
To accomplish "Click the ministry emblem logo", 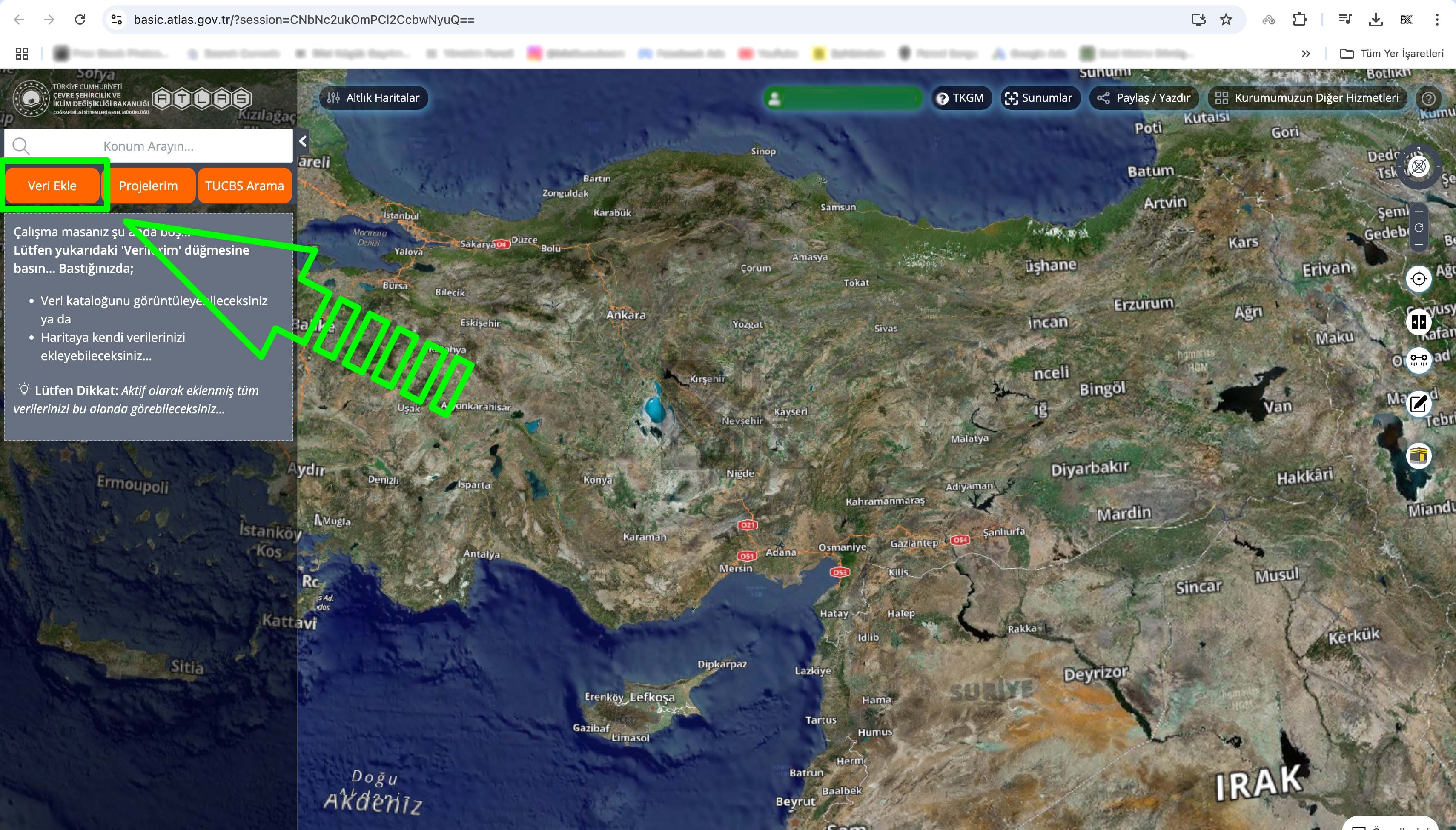I will pyautogui.click(x=32, y=99).
